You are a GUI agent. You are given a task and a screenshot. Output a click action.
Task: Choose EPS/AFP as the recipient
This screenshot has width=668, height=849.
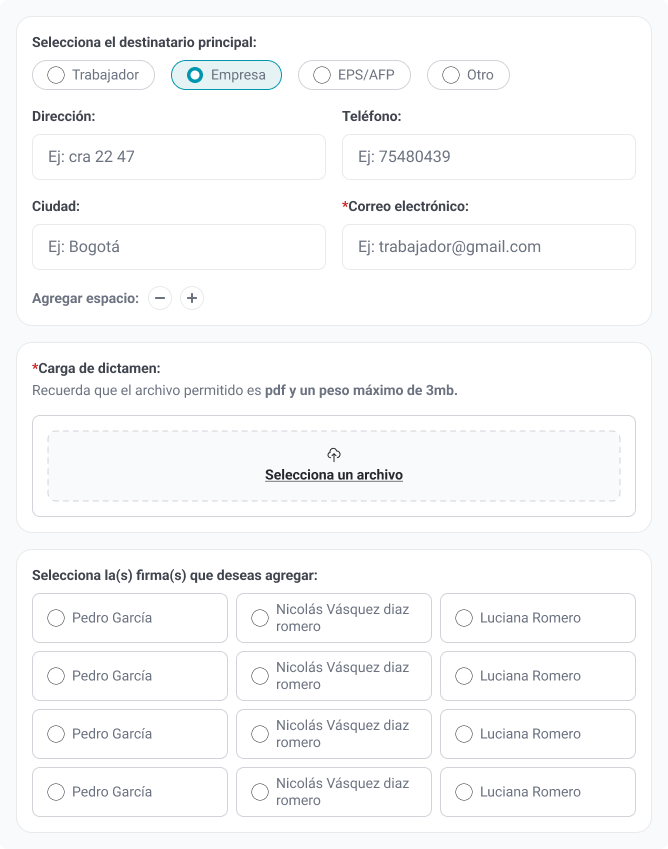(354, 75)
